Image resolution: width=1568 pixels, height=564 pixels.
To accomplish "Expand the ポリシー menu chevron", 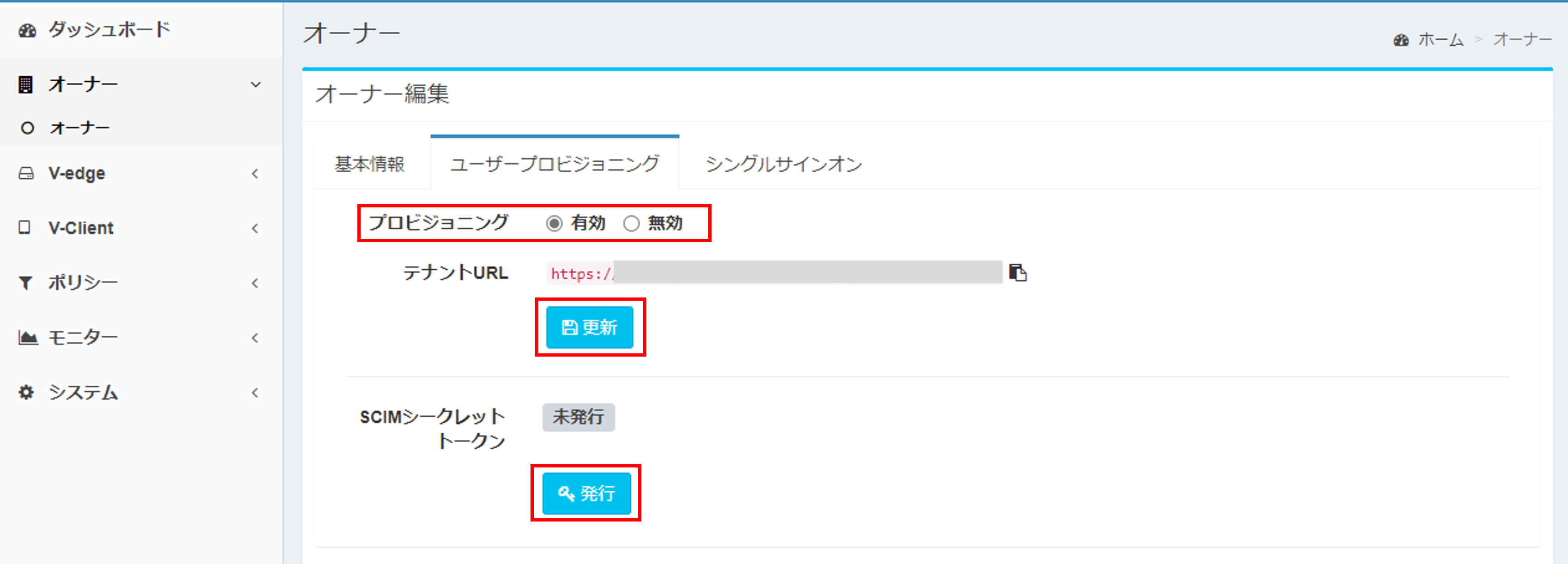I will [x=255, y=283].
